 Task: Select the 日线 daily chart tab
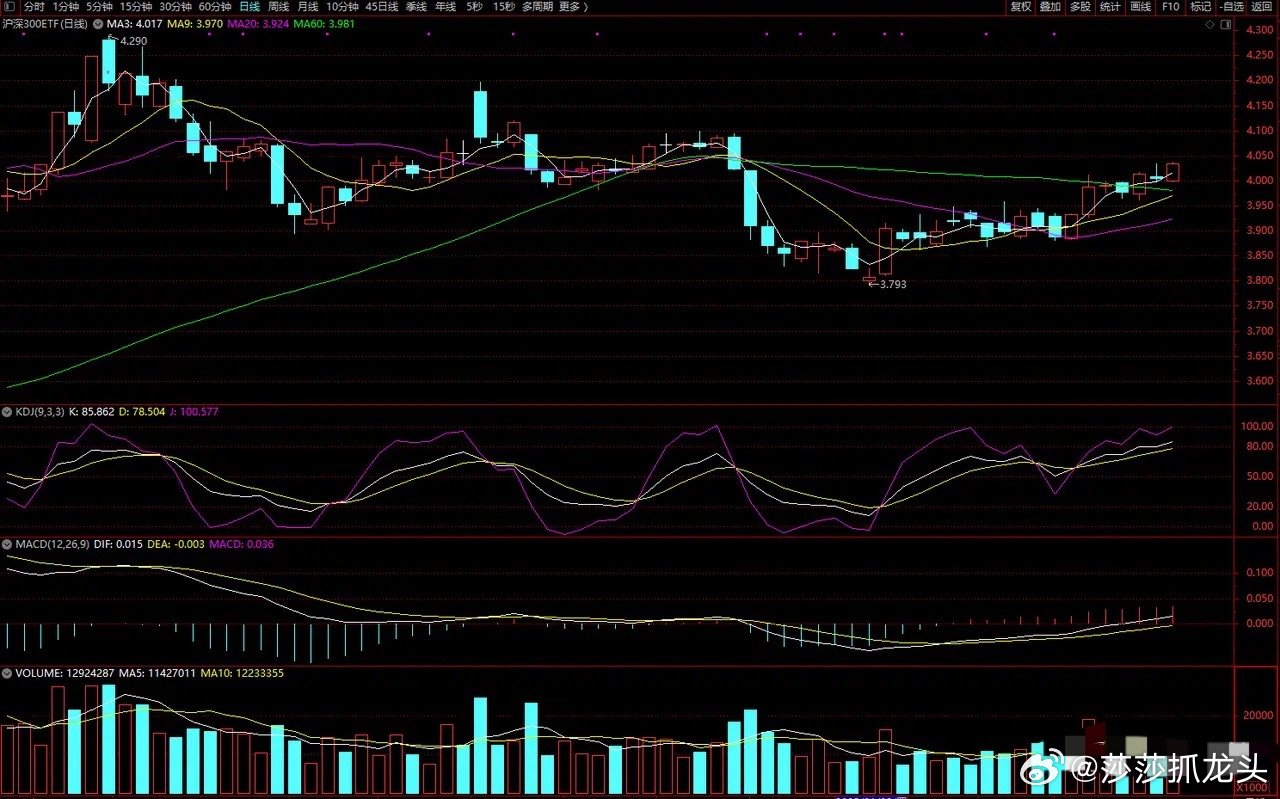pyautogui.click(x=249, y=6)
